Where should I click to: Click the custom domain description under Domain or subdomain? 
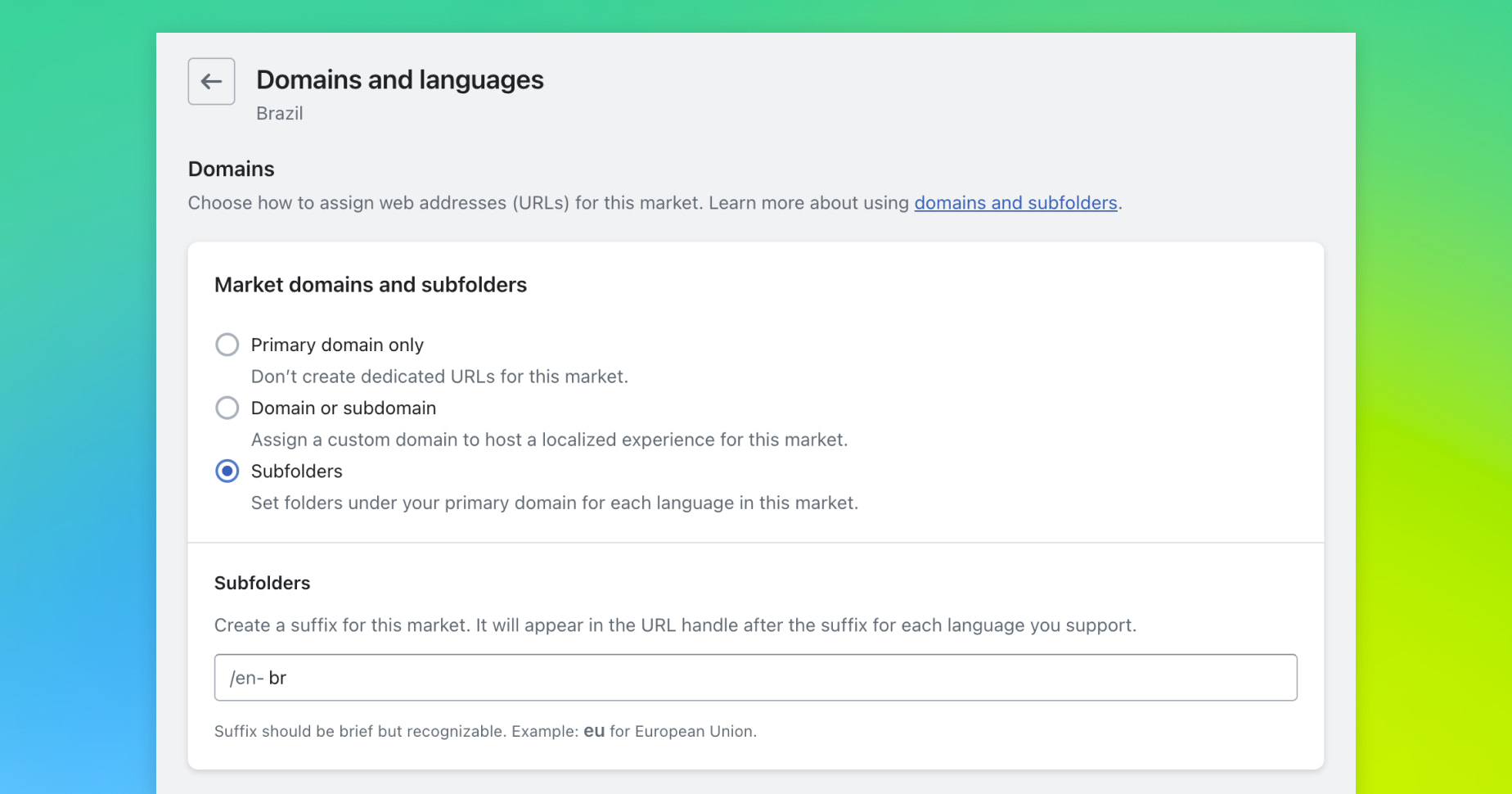pos(549,440)
